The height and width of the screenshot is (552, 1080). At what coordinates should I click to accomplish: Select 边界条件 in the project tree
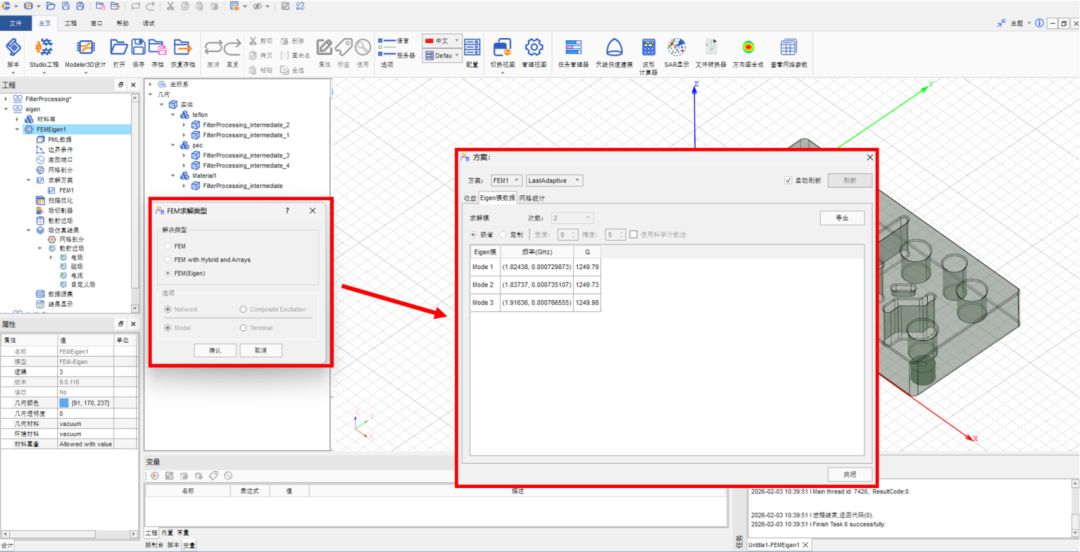coord(60,149)
